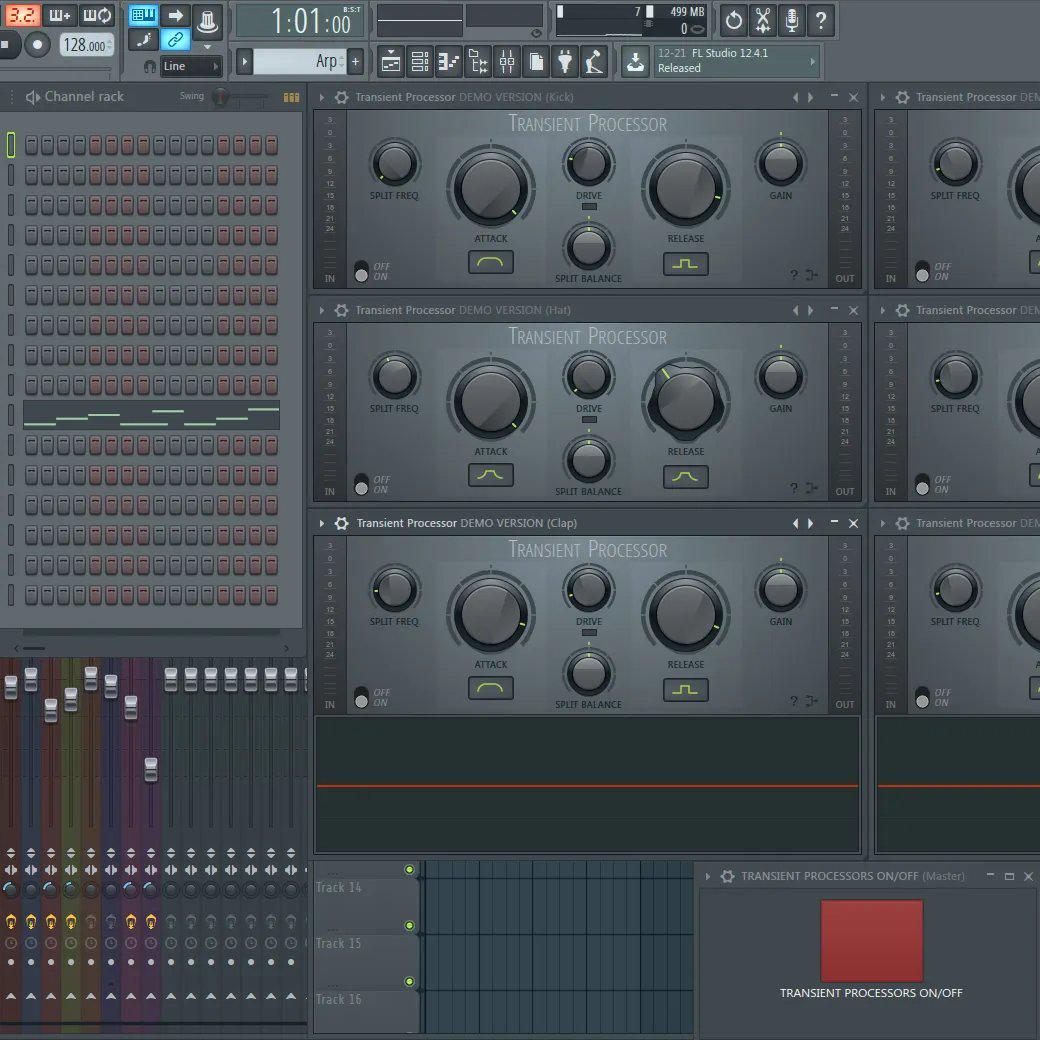Toggle typing keyboard to piano icon

(x=143, y=15)
